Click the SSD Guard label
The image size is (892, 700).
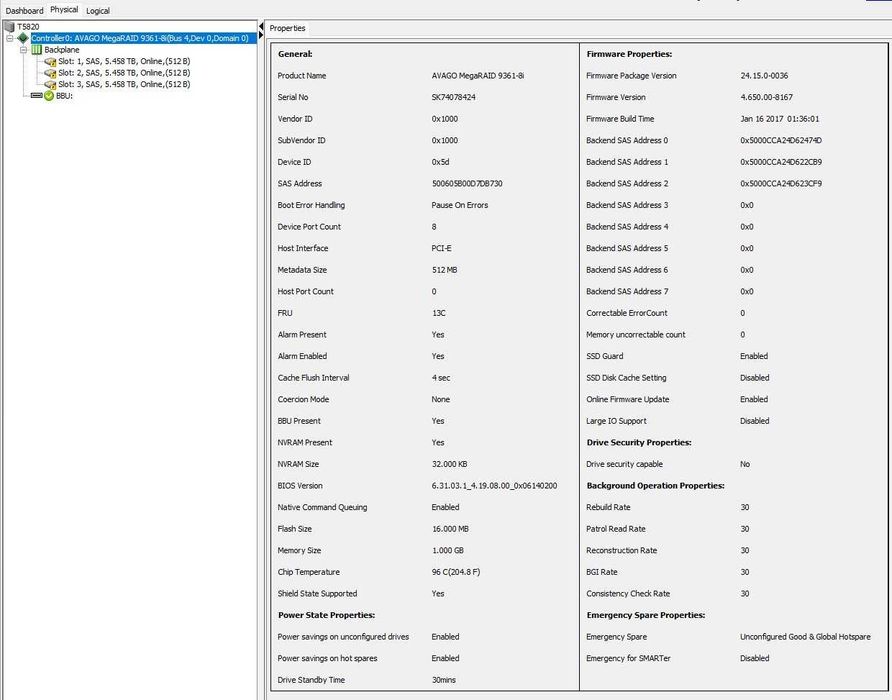coord(605,356)
